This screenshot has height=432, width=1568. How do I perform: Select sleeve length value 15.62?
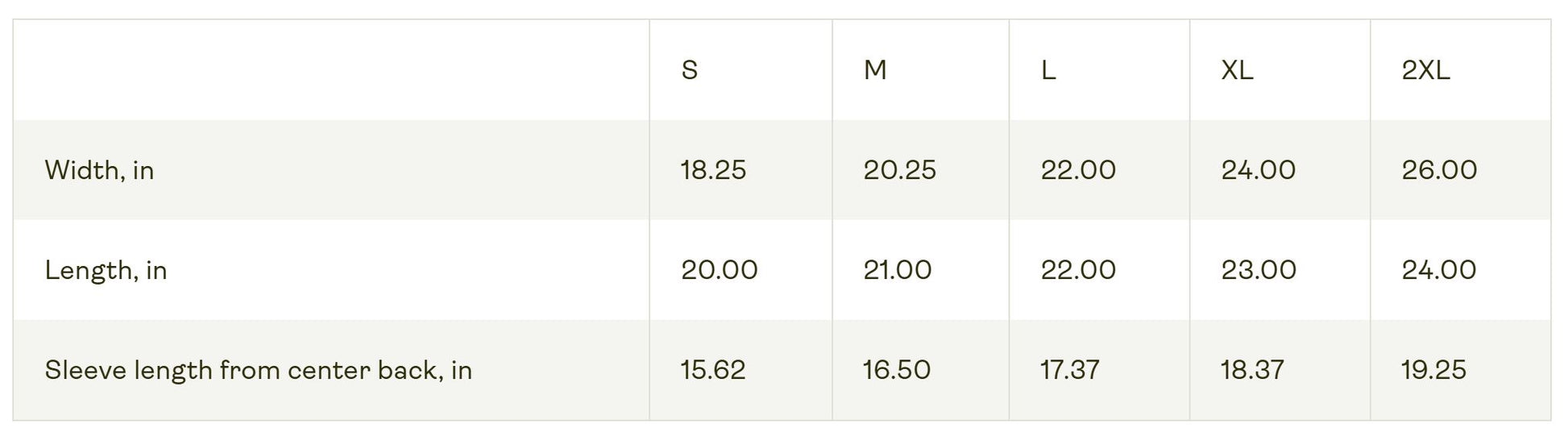(713, 370)
